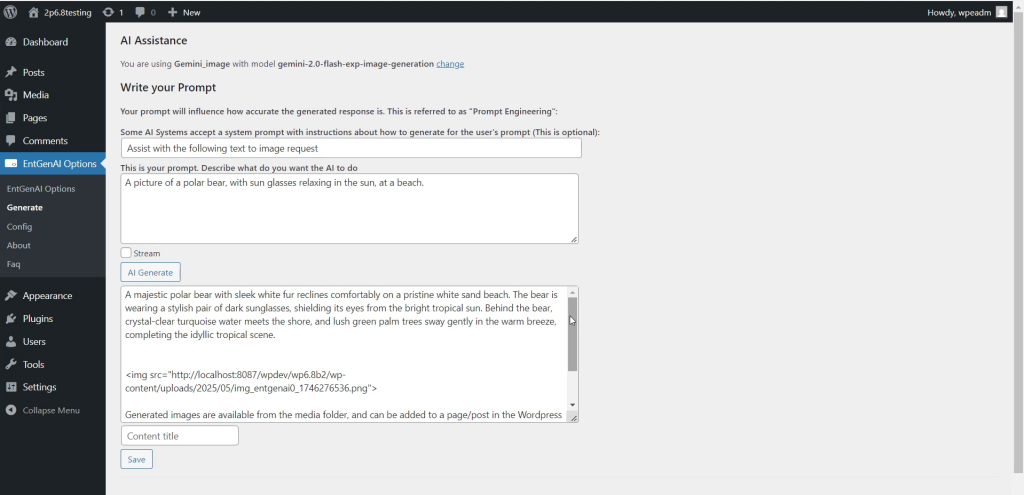Select the EntGenAI Options submenu item
Viewport: 1024px width, 495px height.
(40, 189)
